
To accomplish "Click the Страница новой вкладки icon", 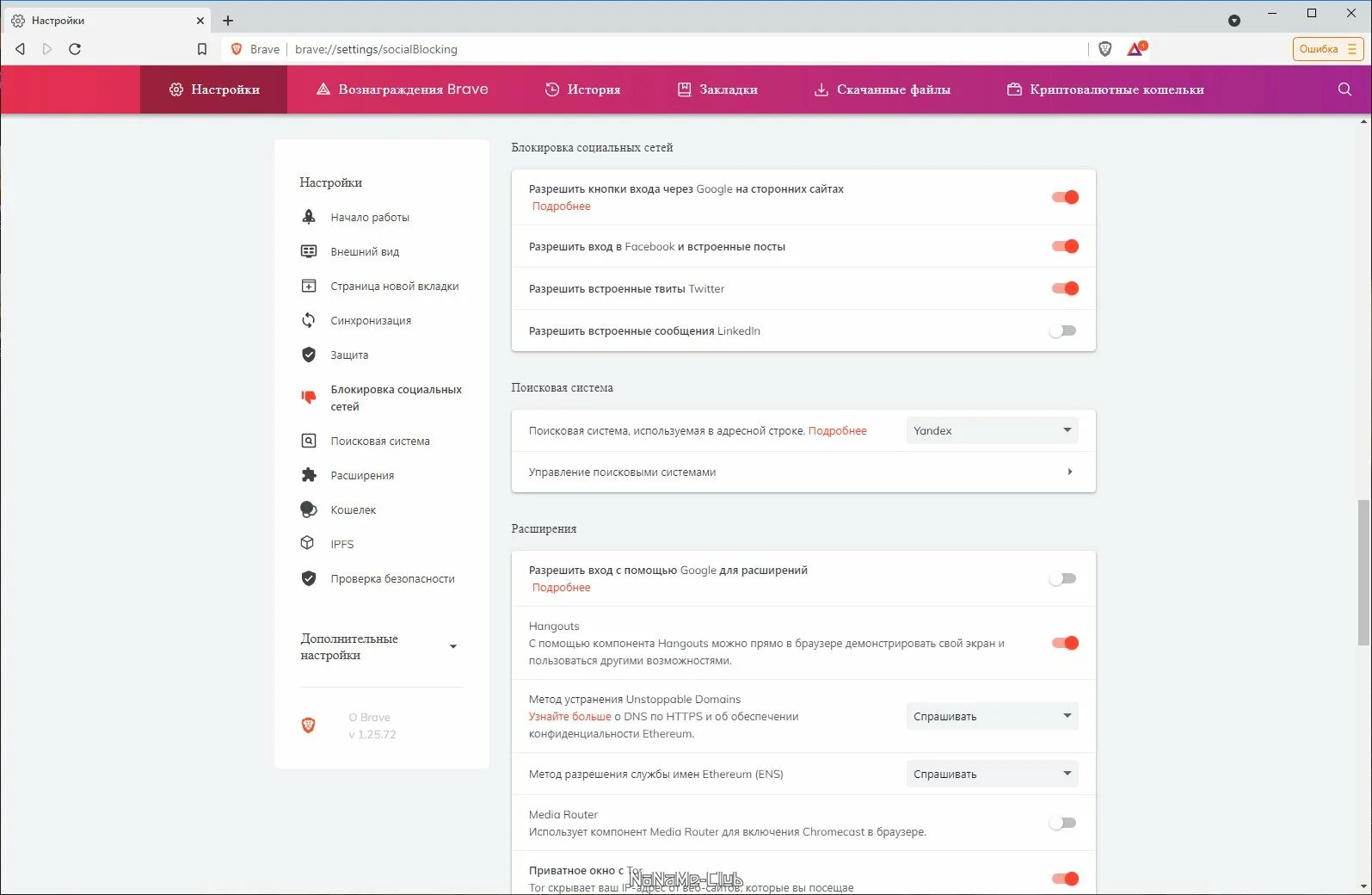I will point(309,286).
